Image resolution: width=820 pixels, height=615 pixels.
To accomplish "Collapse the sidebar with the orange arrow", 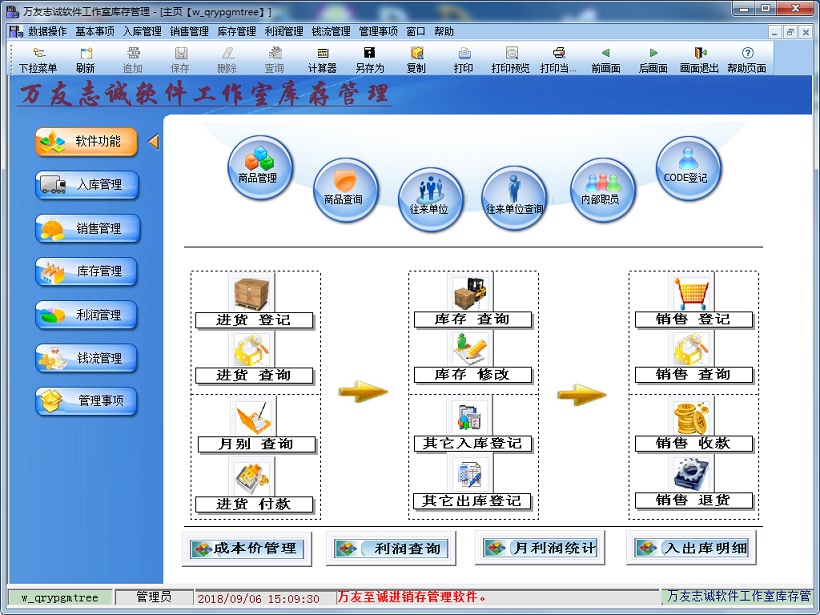I will point(153,142).
